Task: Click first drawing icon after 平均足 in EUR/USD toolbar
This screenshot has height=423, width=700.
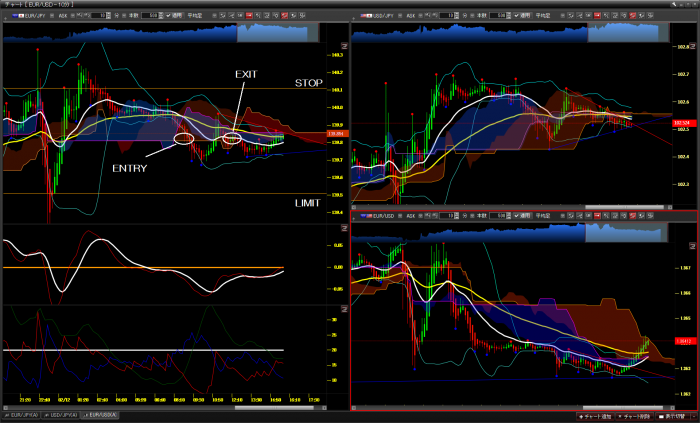Action: [571, 216]
